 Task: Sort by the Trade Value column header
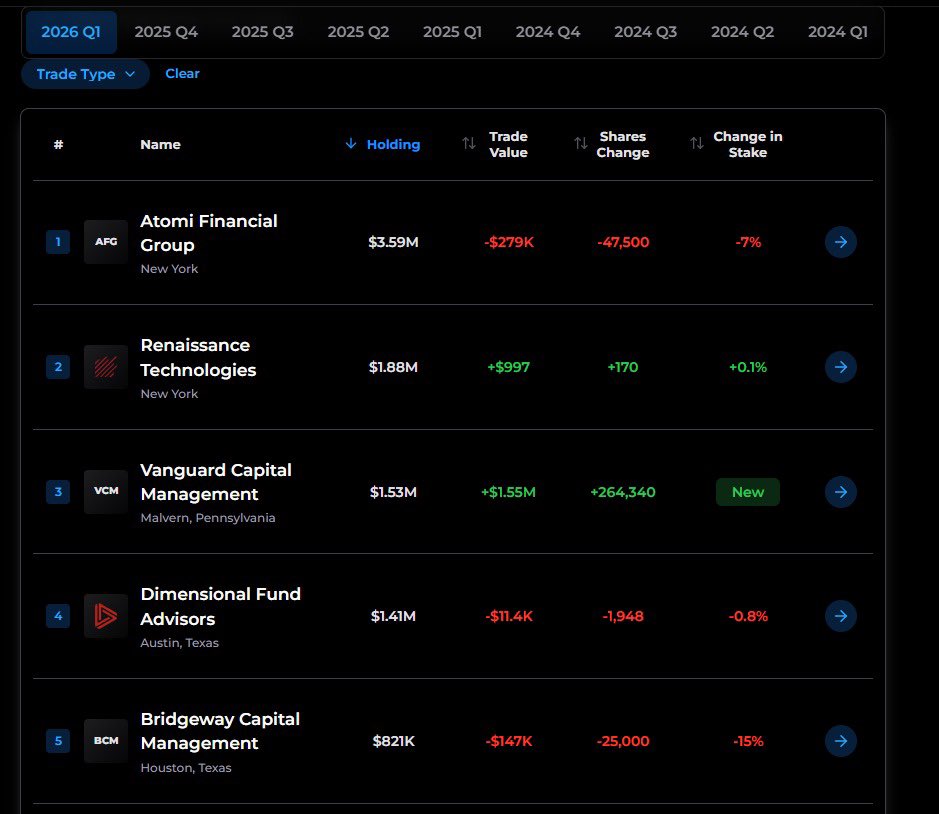pyautogui.click(x=508, y=144)
